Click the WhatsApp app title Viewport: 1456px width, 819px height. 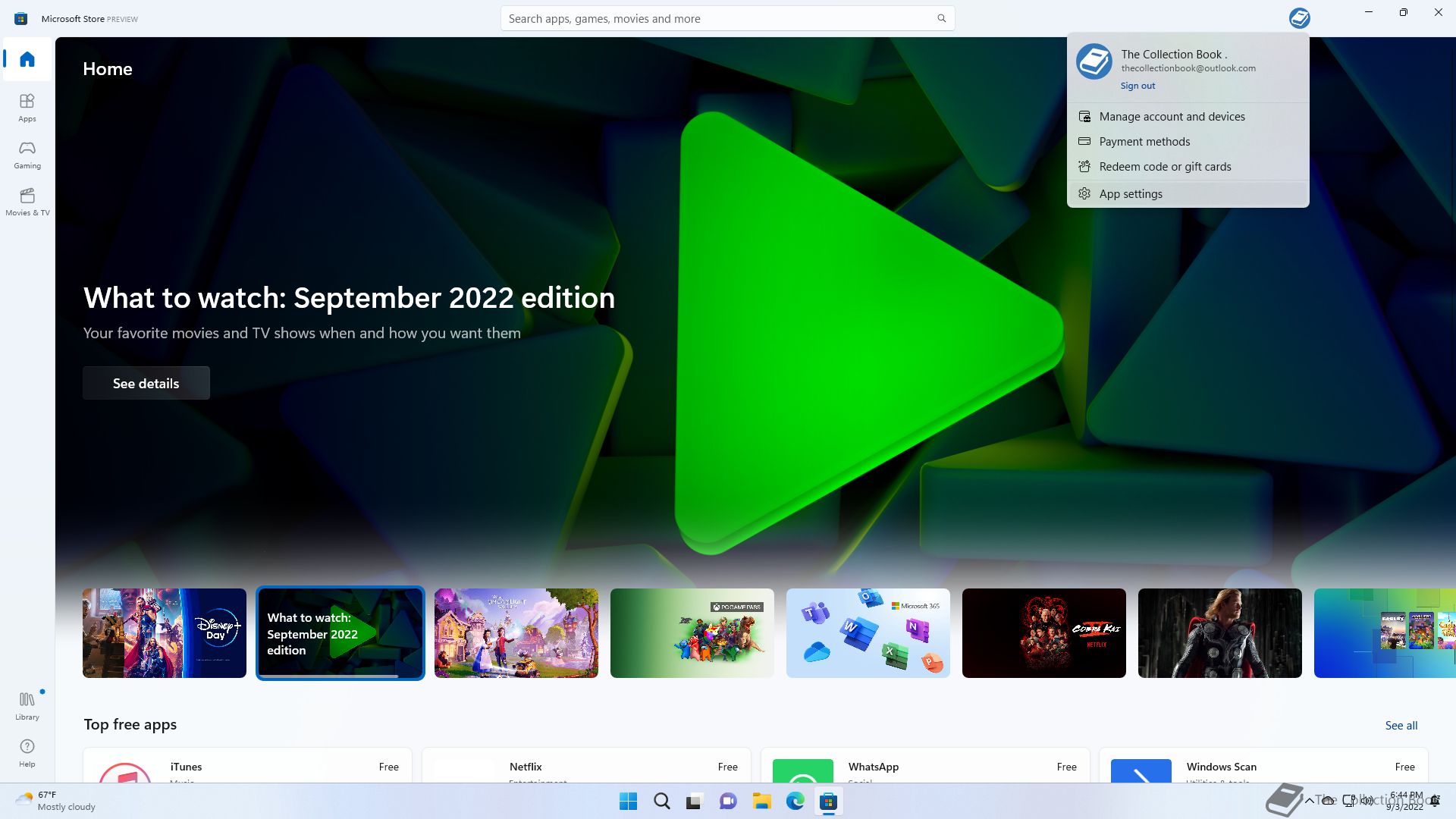[x=873, y=767]
